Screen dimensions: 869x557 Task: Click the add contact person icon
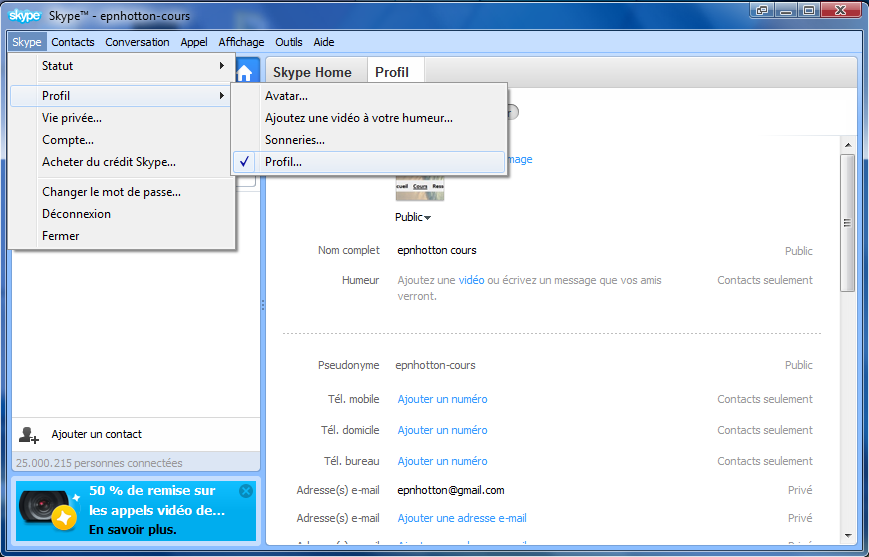[x=28, y=435]
